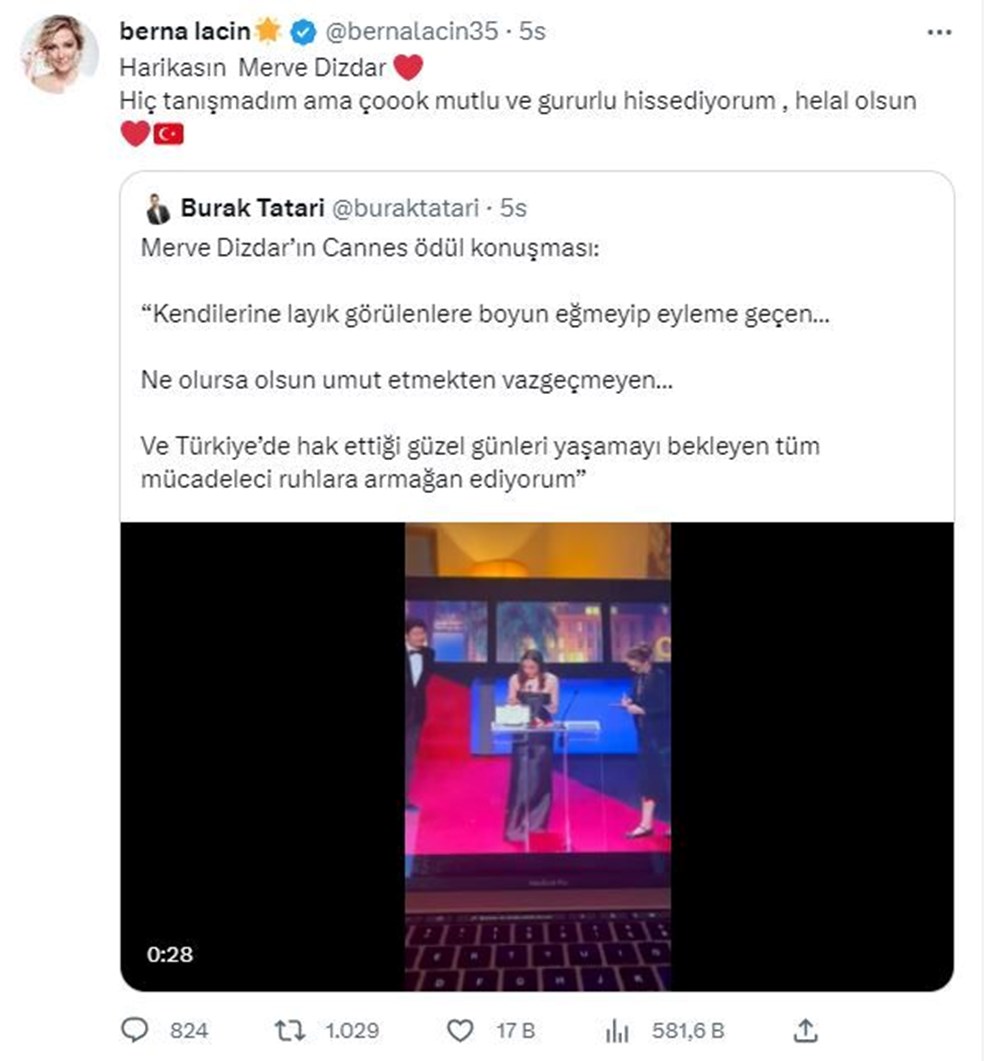Open tweet analytics bar chart icon

click(x=618, y=1030)
